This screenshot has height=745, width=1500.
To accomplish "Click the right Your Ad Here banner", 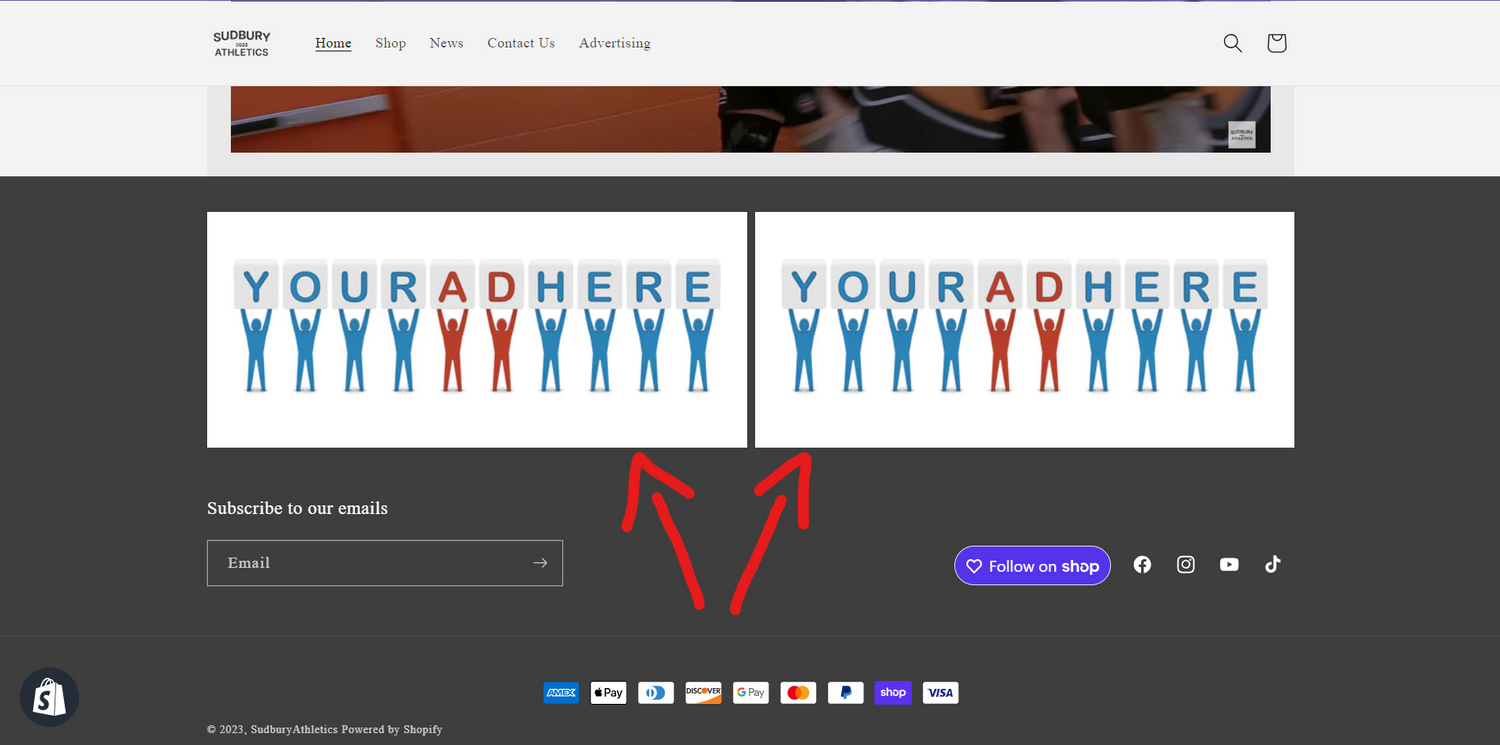I will (x=1024, y=329).
